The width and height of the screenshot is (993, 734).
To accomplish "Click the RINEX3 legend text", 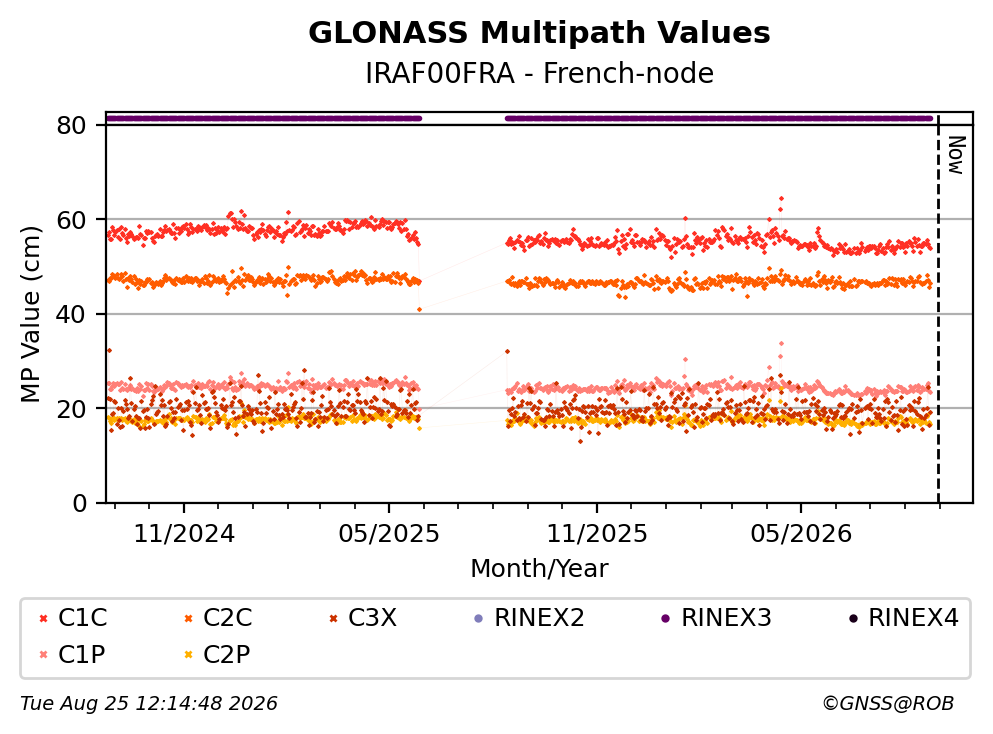I will click(x=726, y=618).
